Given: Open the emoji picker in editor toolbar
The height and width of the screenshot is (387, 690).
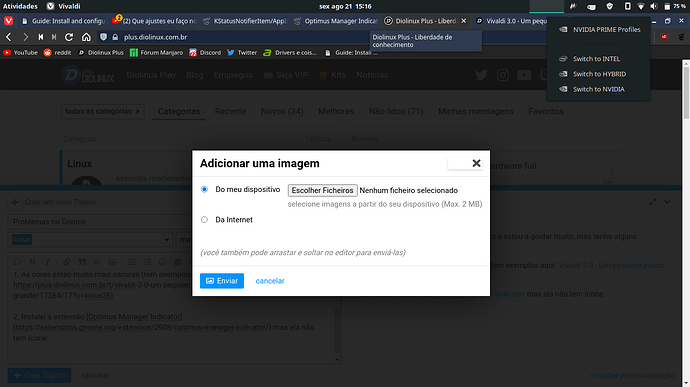Looking at the screenshot, I should (162, 262).
